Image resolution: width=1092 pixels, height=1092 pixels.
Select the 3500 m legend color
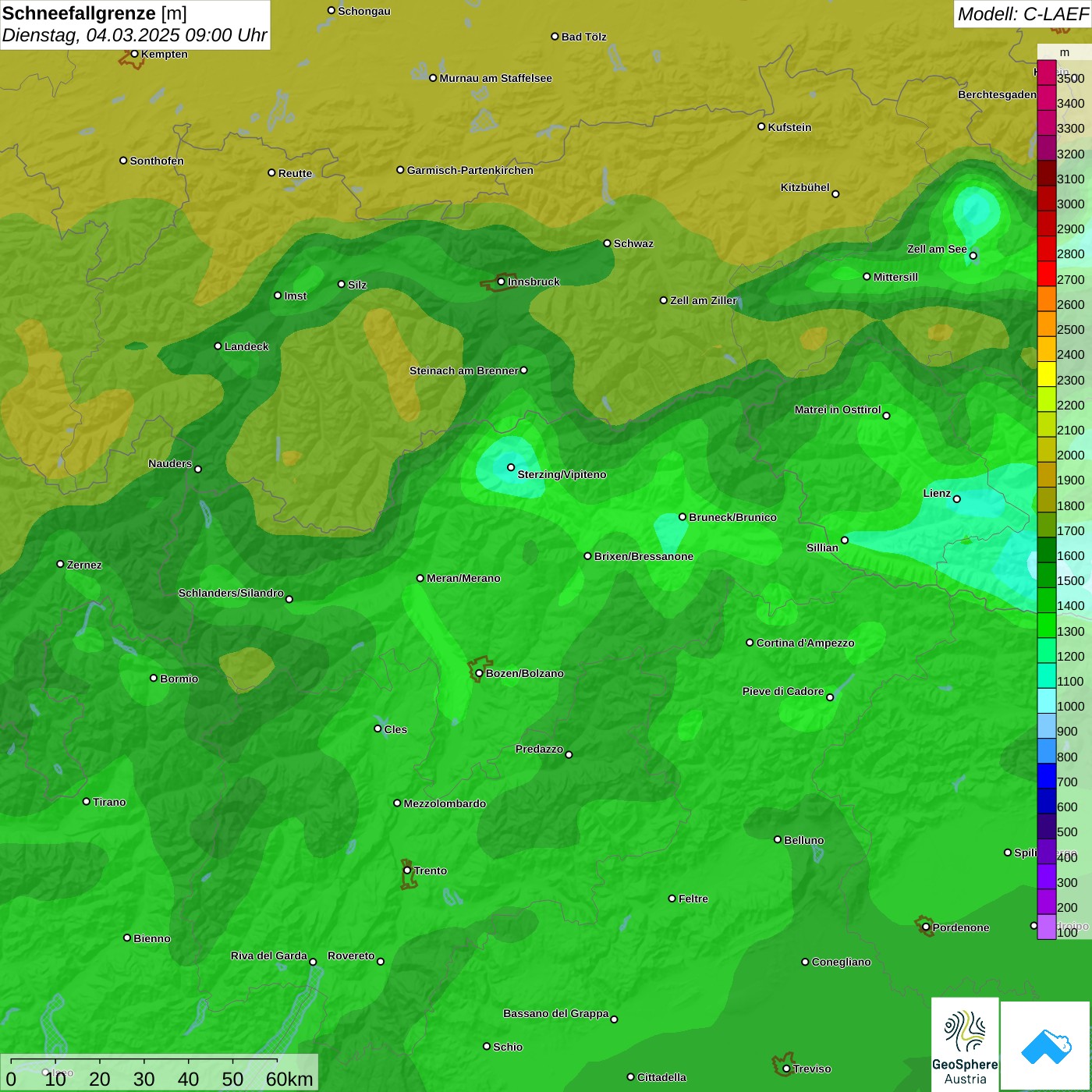pos(1046,74)
